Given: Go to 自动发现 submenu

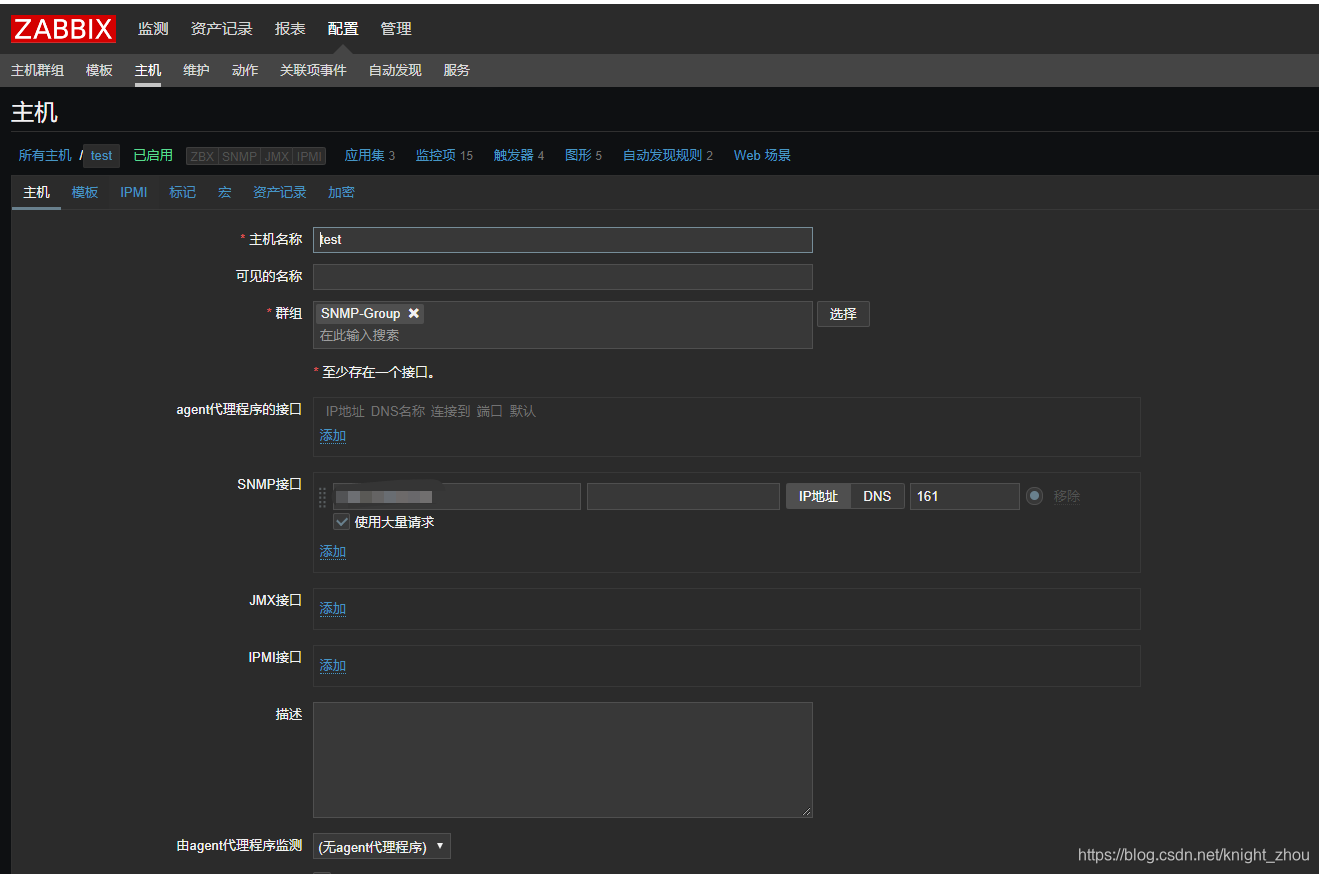Looking at the screenshot, I should (395, 70).
